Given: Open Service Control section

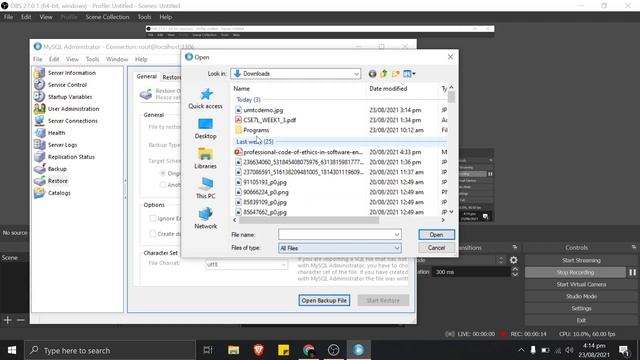Looking at the screenshot, I should tap(67, 85).
